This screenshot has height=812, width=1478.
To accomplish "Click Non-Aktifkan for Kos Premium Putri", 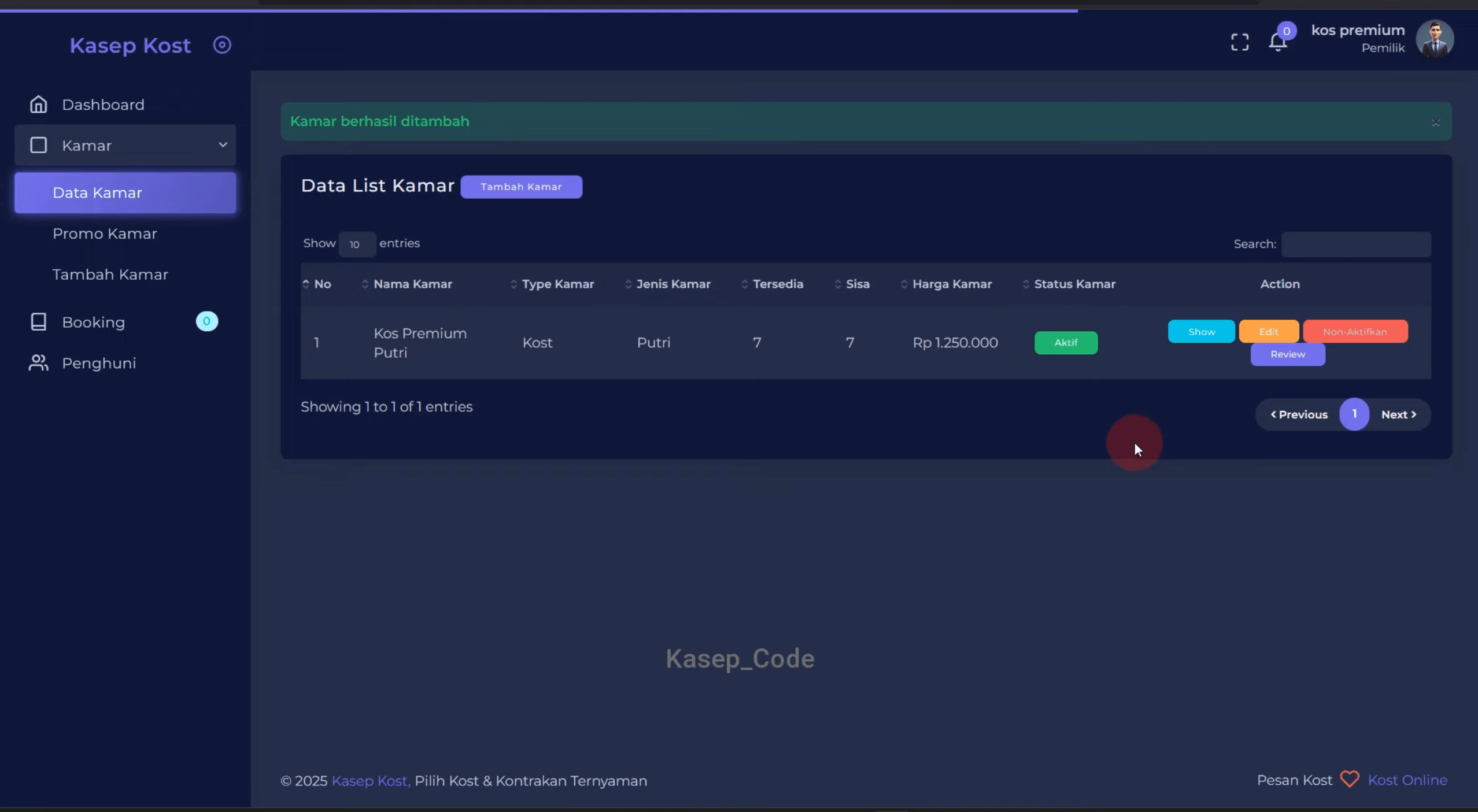I will pyautogui.click(x=1355, y=331).
